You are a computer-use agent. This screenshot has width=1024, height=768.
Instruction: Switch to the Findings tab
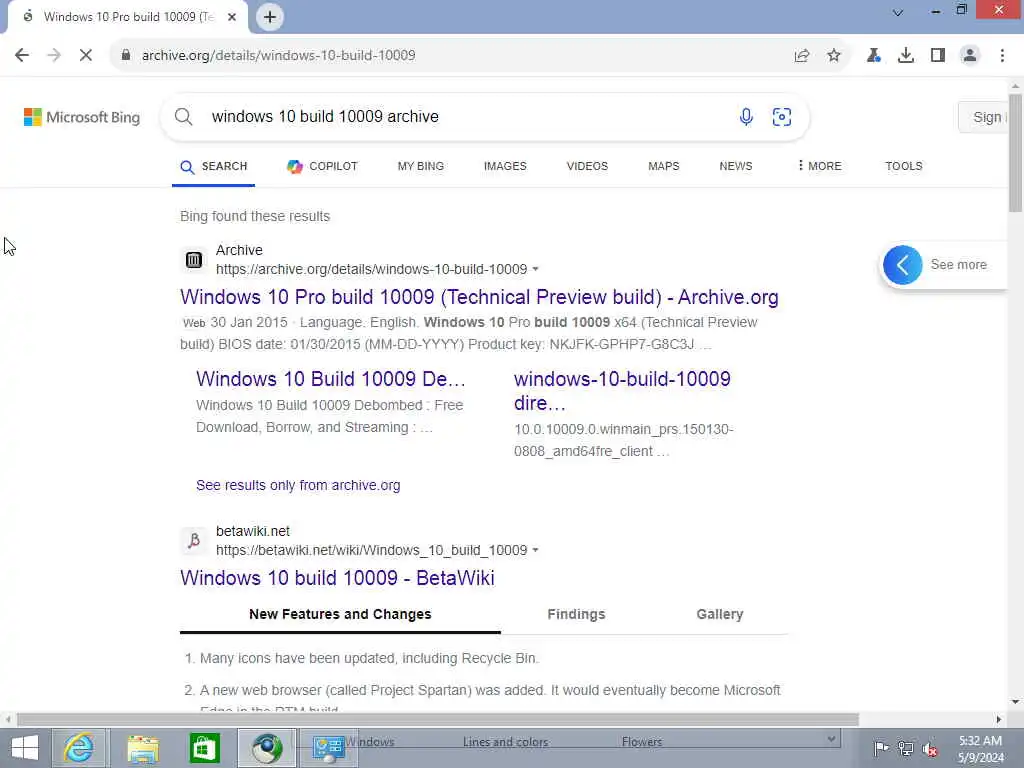pos(576,615)
